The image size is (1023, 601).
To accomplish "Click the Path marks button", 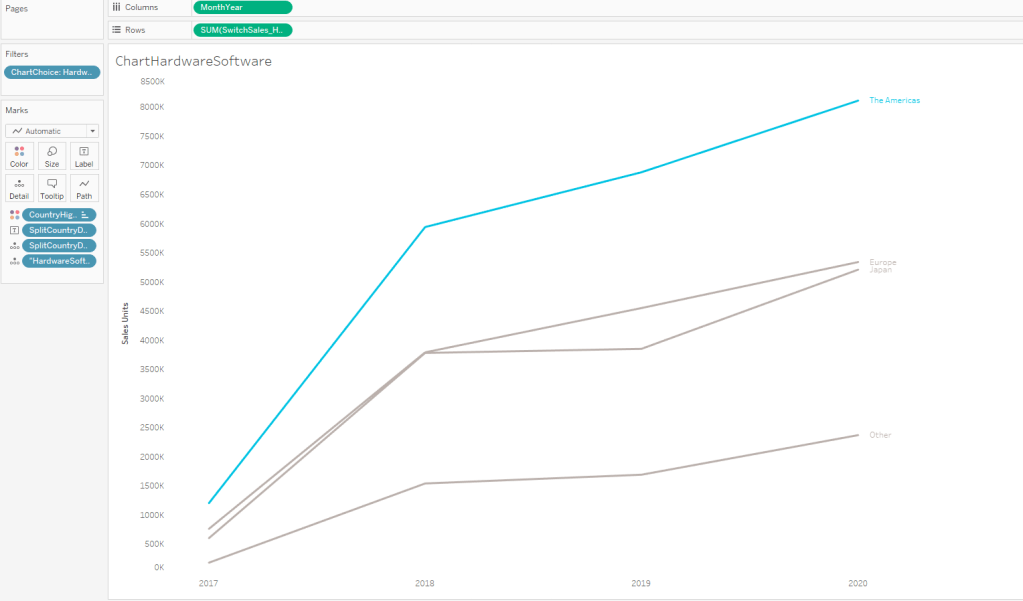I will pos(84,189).
